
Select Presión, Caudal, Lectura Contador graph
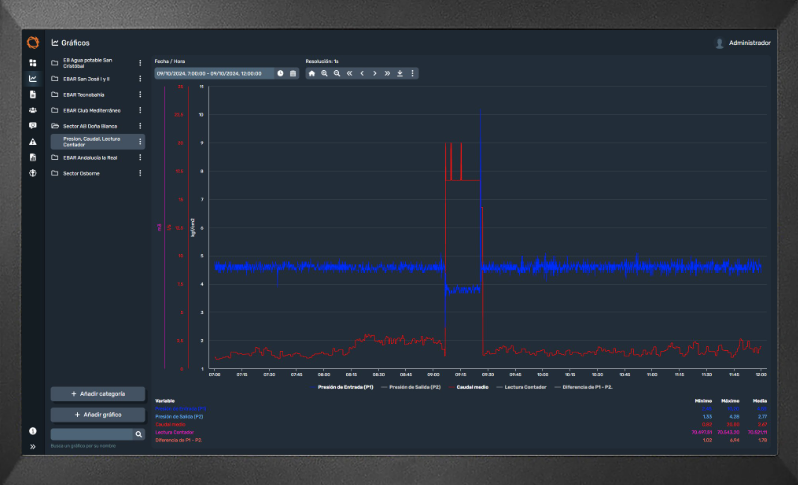pyautogui.click(x=92, y=141)
